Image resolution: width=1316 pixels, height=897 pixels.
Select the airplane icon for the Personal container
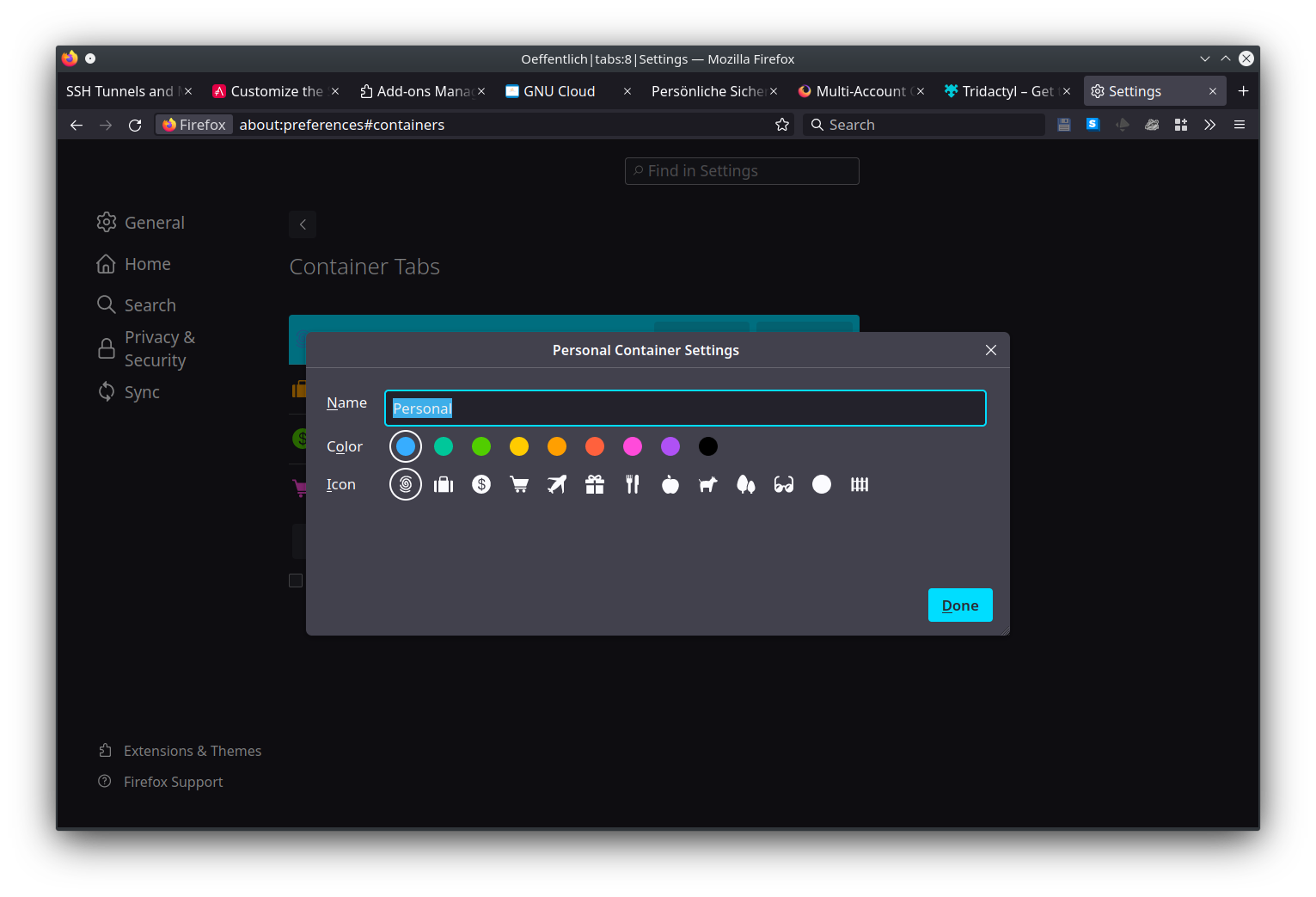click(556, 484)
